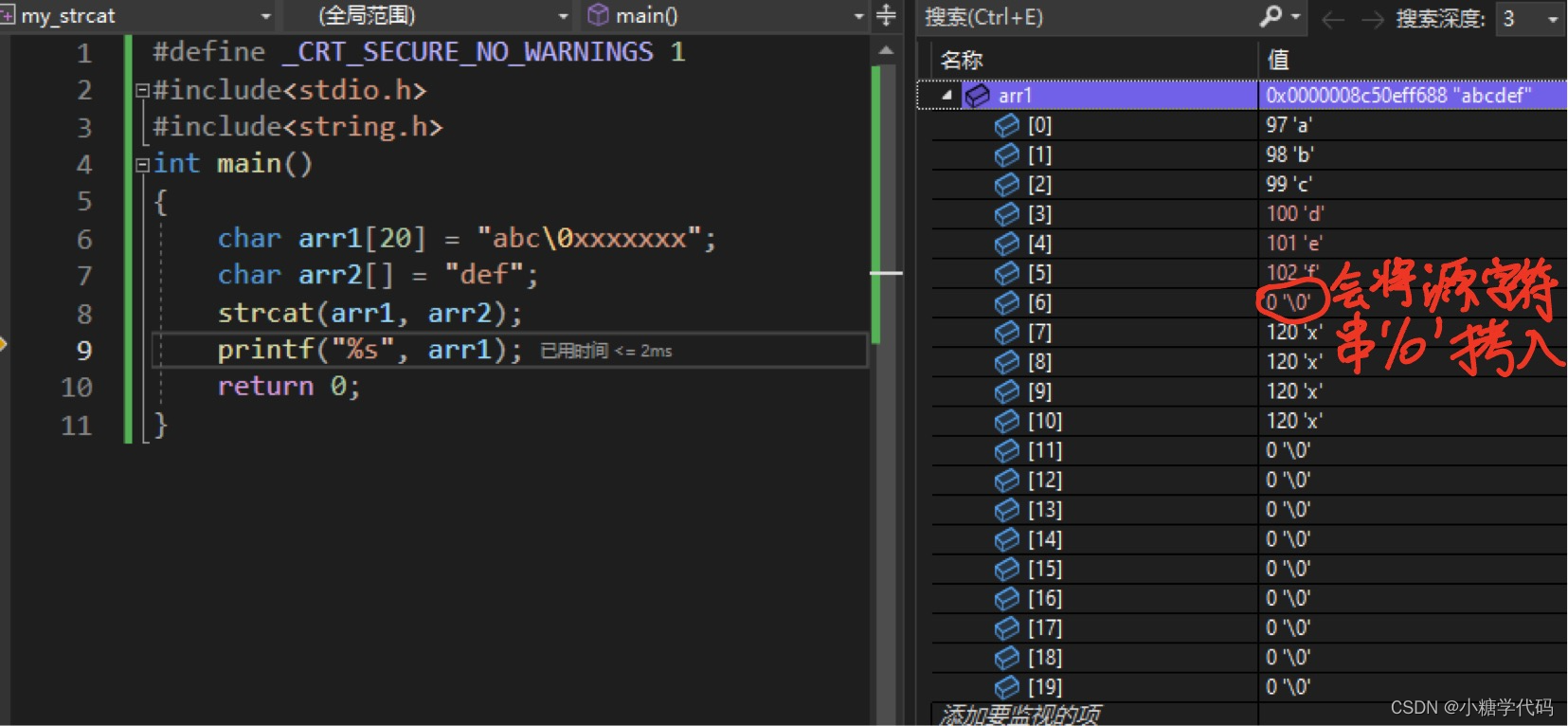Click the icon next to element [11]

click(1006, 450)
